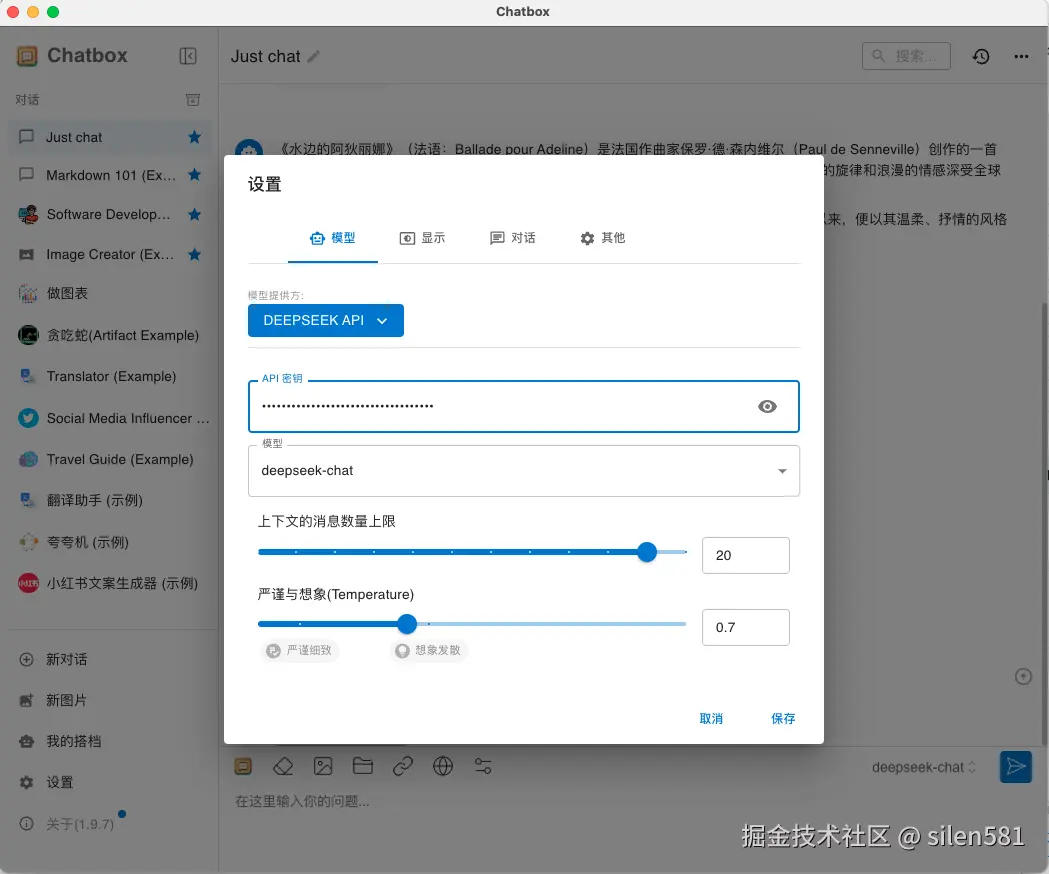Open 设置 in the sidebar
This screenshot has width=1049, height=874.
(59, 782)
